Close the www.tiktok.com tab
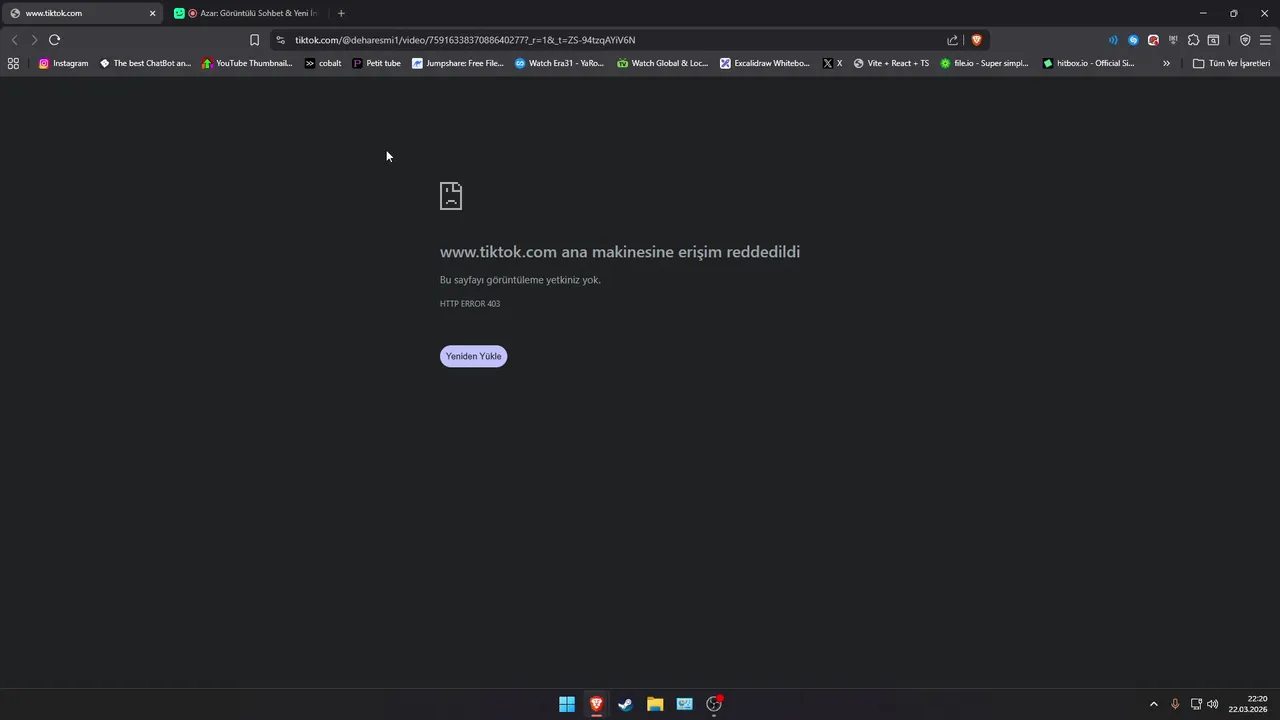Screen dimensions: 1280x720 [153, 13]
